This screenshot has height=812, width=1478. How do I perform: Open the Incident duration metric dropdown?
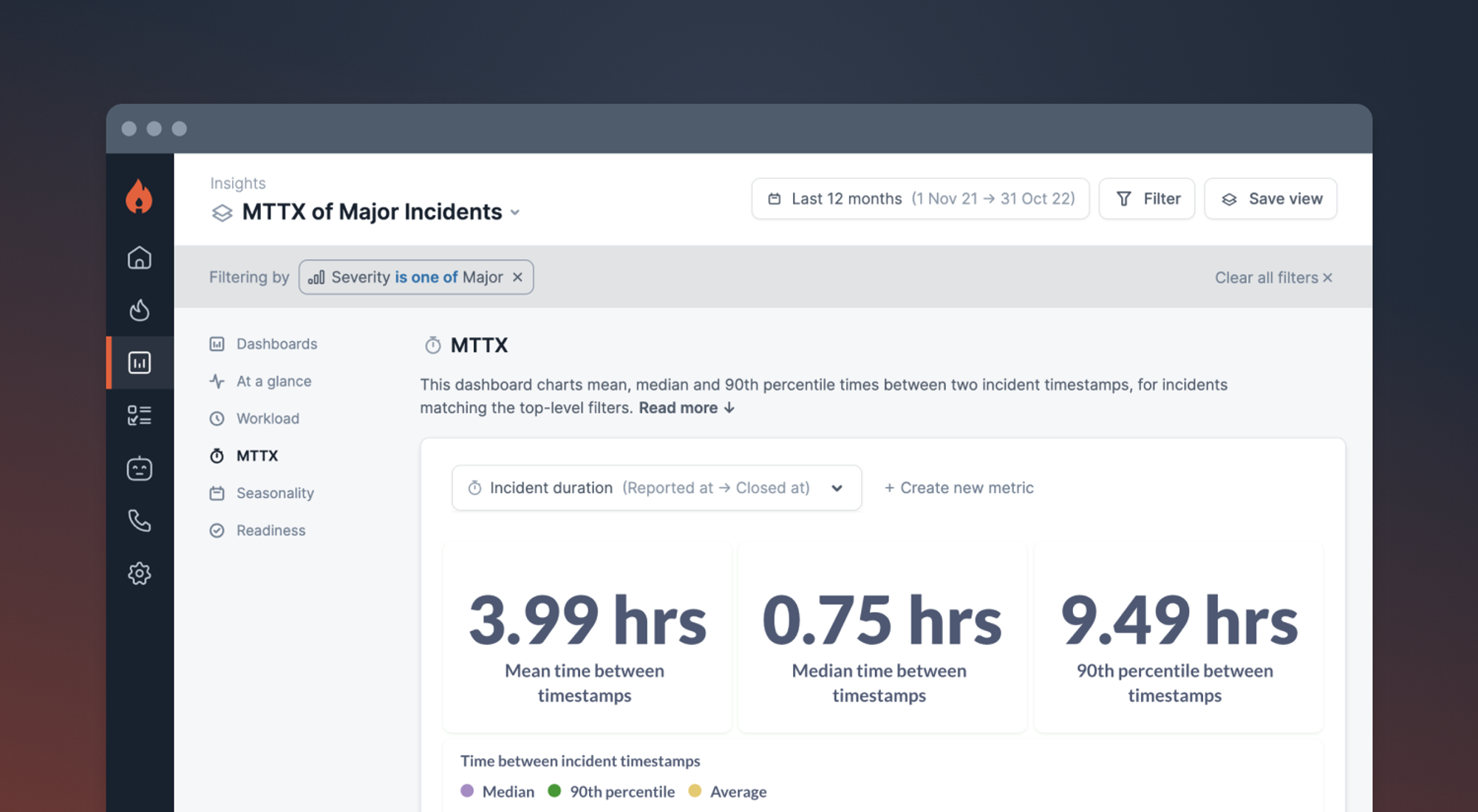pyautogui.click(x=656, y=488)
